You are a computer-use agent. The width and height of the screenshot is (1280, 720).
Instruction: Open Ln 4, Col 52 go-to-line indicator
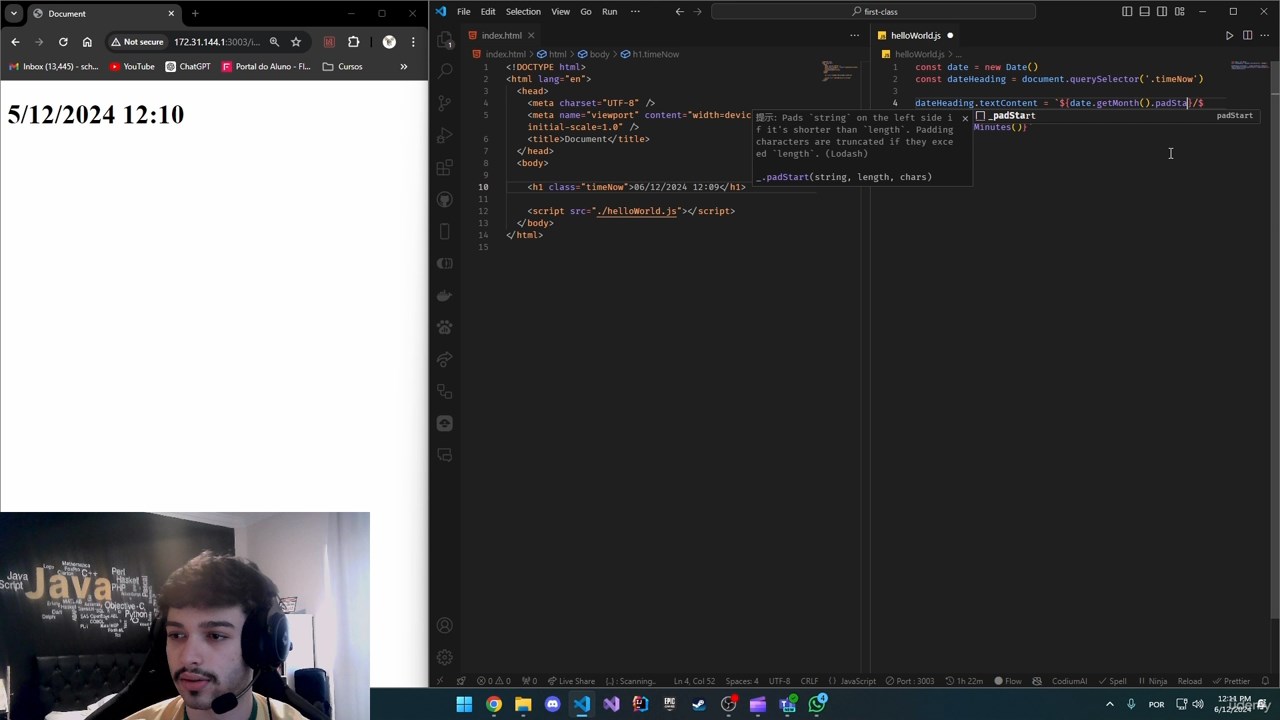coord(694,681)
